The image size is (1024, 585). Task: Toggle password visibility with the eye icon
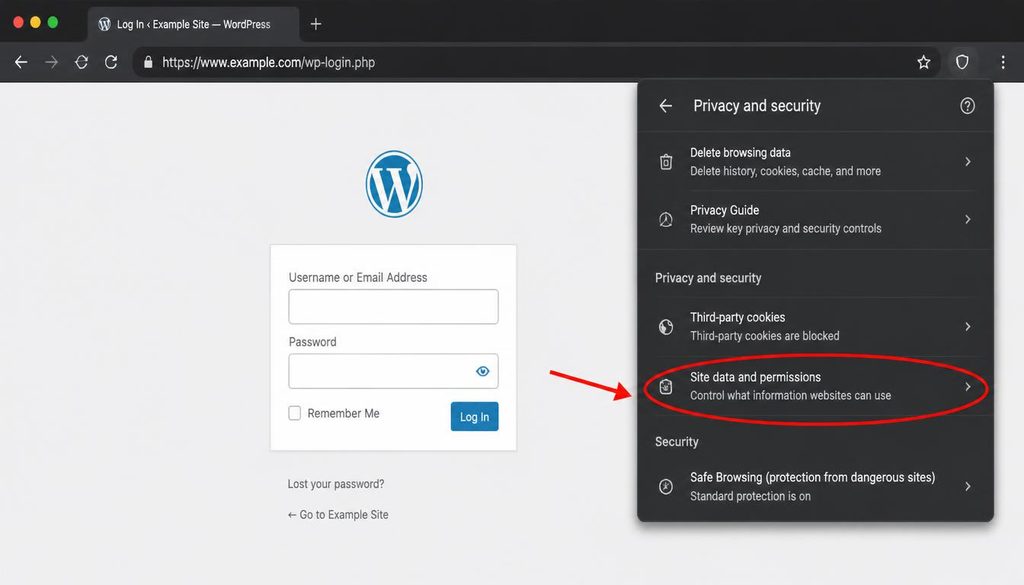point(483,371)
